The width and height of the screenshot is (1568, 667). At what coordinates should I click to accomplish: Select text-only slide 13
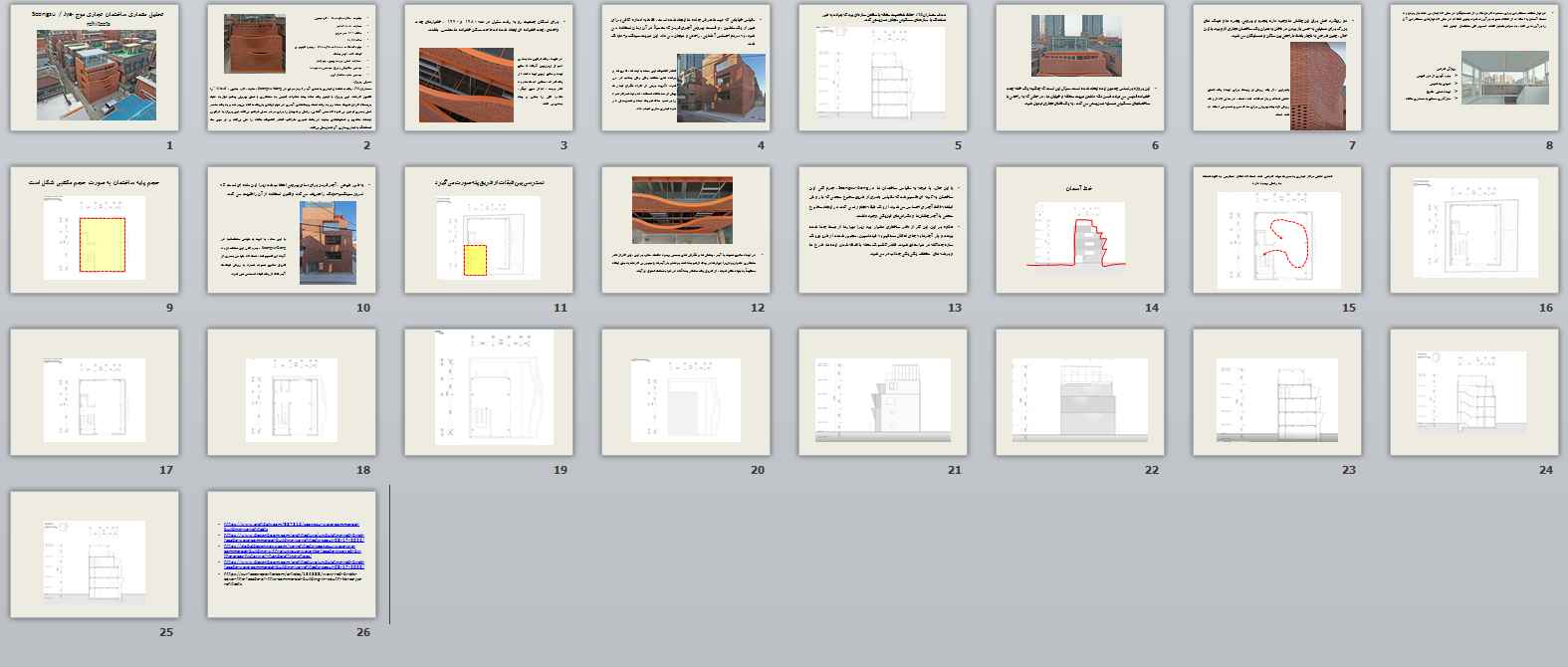point(883,230)
